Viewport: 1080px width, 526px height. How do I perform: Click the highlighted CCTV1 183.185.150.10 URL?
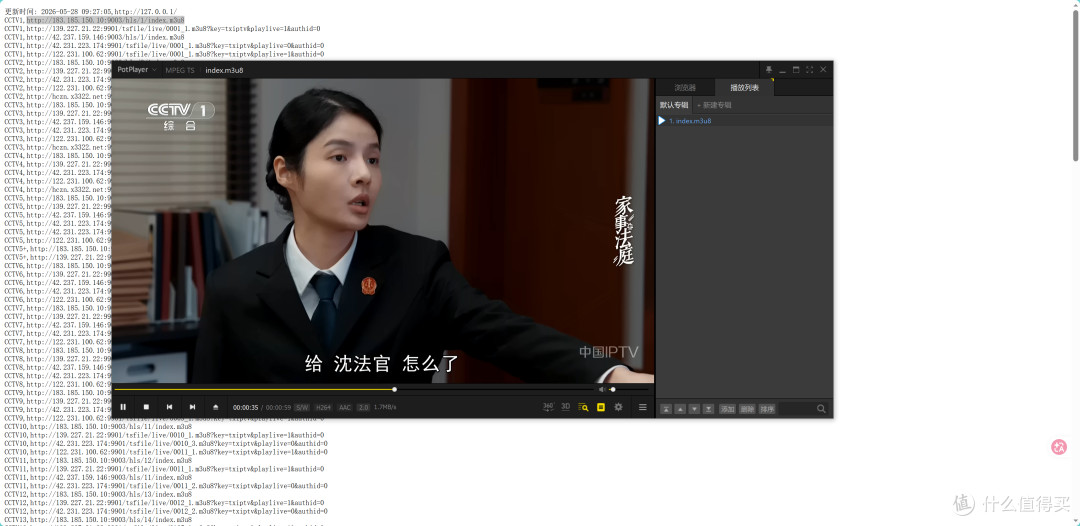(x=105, y=20)
